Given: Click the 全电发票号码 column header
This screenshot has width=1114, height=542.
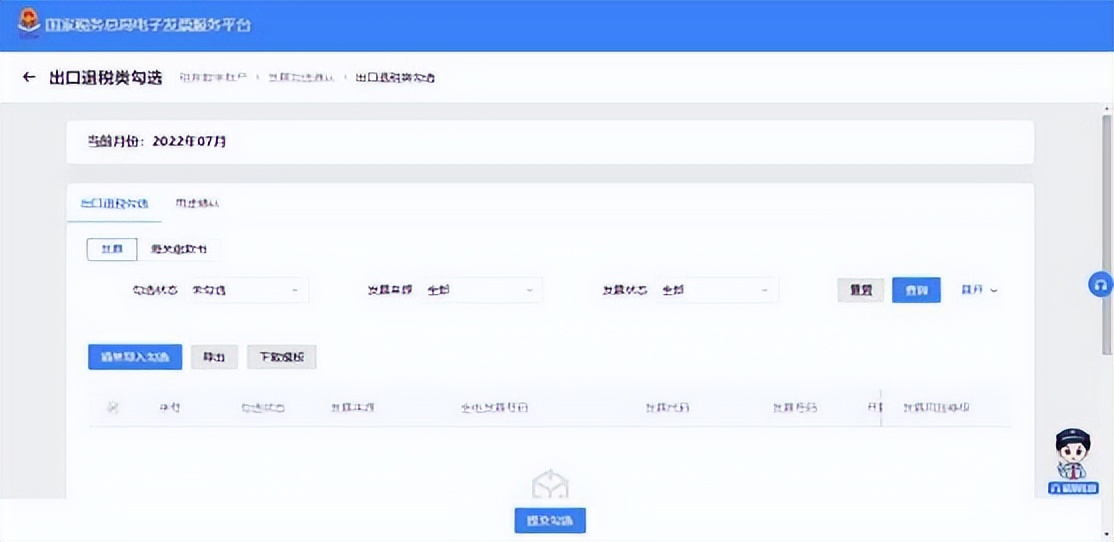Looking at the screenshot, I should click(x=495, y=408).
